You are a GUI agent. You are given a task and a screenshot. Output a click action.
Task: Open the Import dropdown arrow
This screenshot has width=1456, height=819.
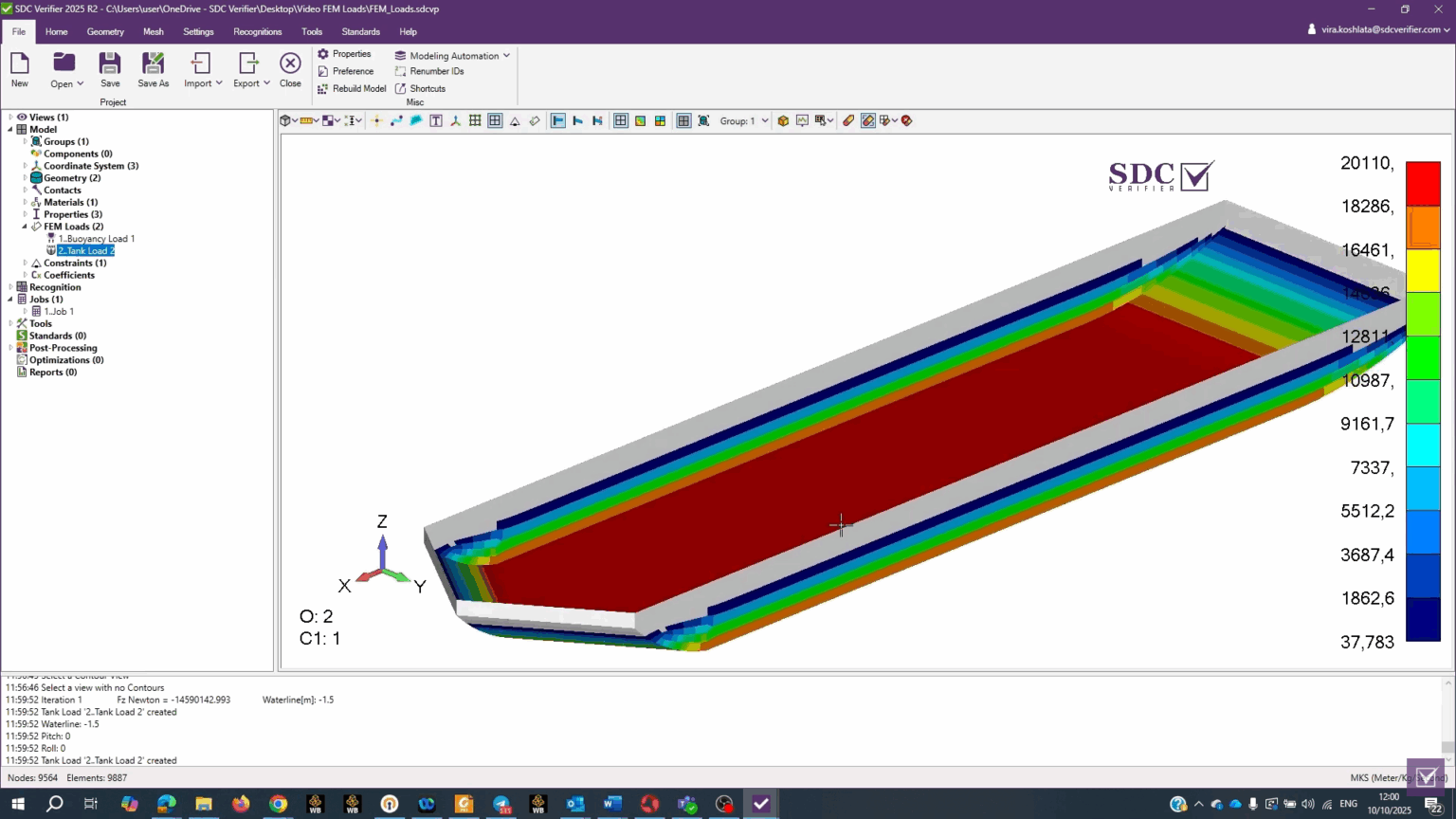point(219,83)
